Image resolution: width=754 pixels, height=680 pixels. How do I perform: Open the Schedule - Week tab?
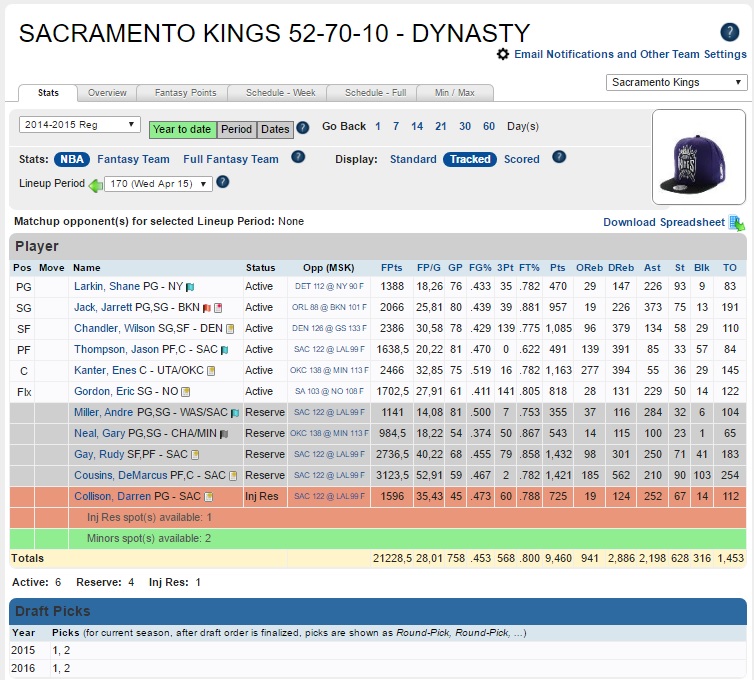point(281,93)
